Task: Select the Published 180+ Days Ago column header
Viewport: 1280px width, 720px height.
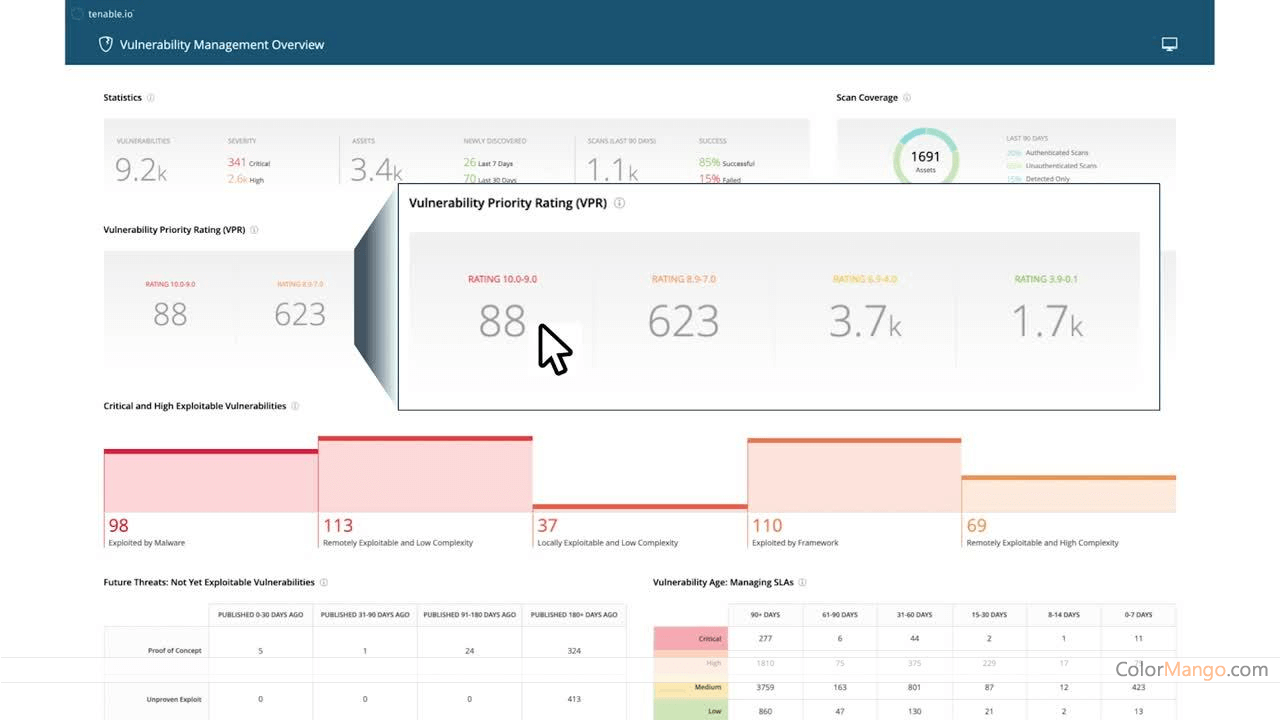Action: [574, 614]
